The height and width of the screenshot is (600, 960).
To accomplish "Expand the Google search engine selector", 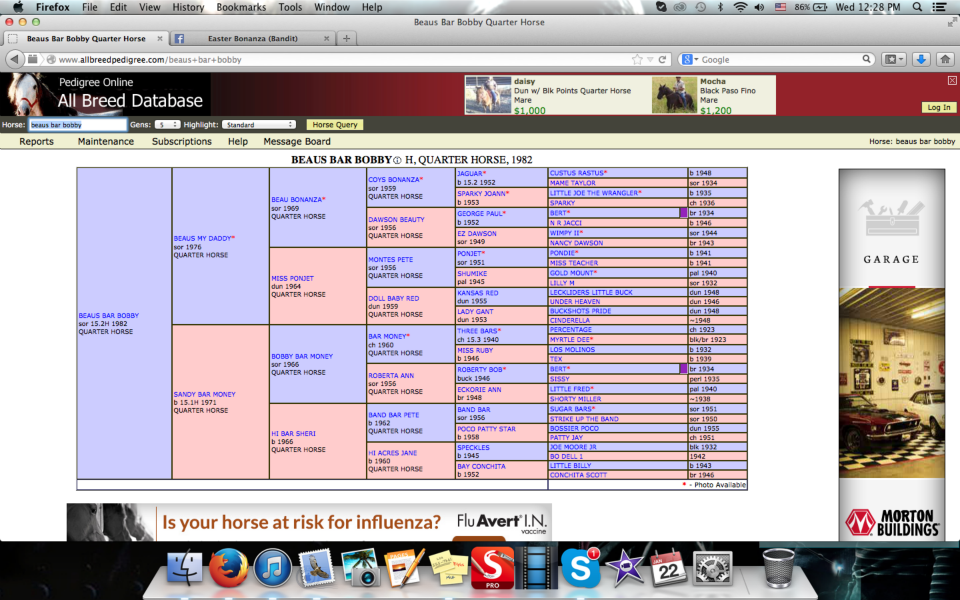I will click(x=690, y=59).
